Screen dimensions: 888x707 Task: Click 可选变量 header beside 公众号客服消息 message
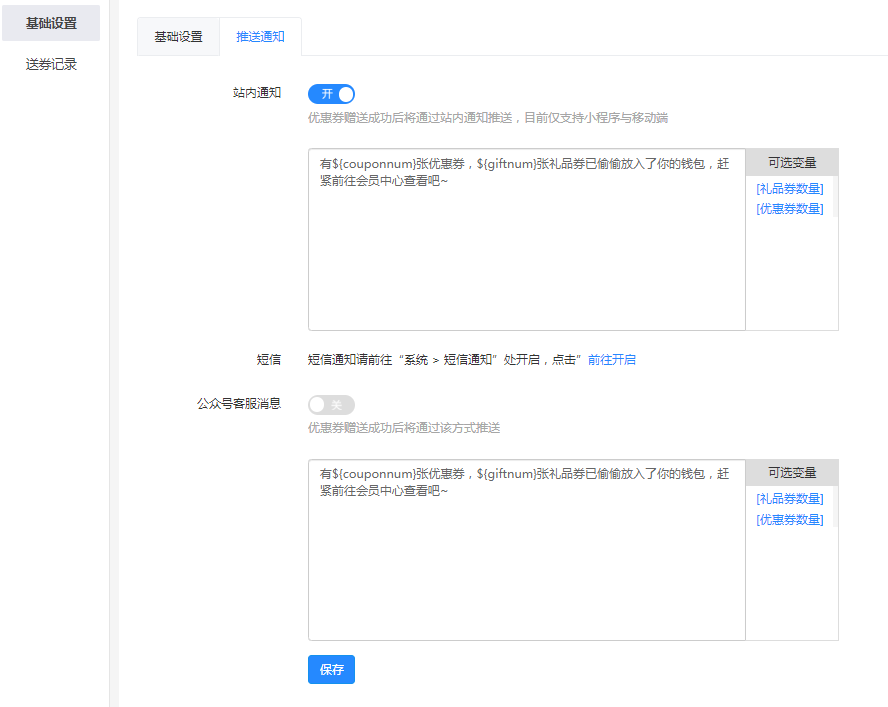pyautogui.click(x=792, y=473)
